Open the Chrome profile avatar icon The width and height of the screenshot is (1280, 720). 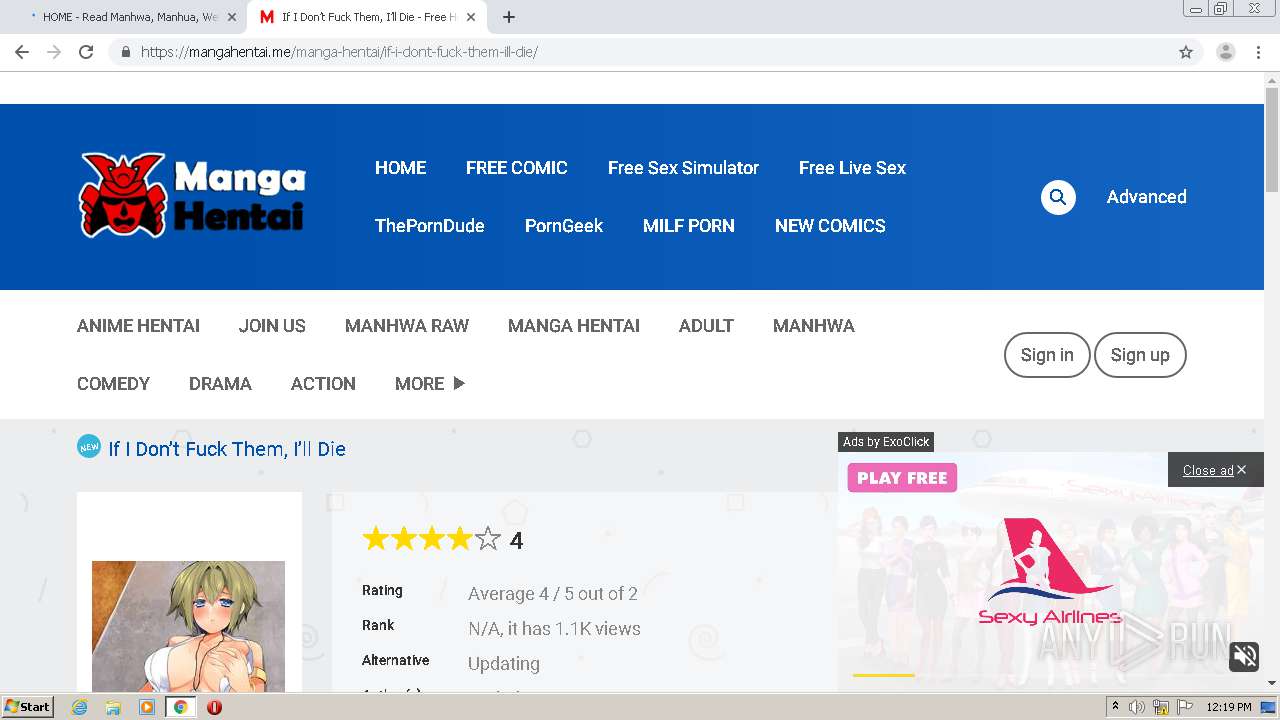pos(1226,52)
